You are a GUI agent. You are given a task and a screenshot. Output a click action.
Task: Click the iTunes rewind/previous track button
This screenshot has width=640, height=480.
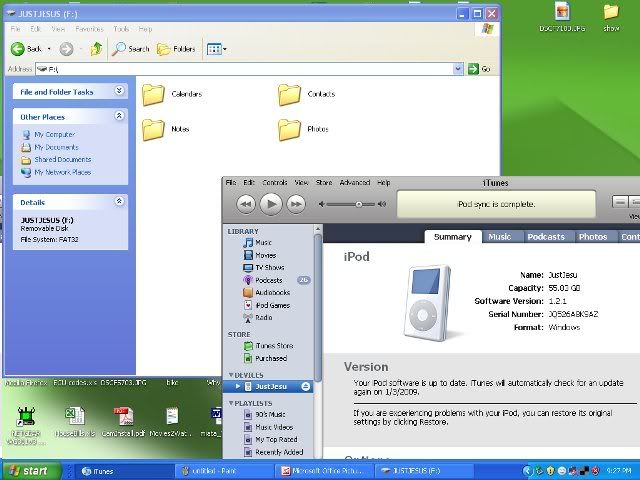[246, 203]
